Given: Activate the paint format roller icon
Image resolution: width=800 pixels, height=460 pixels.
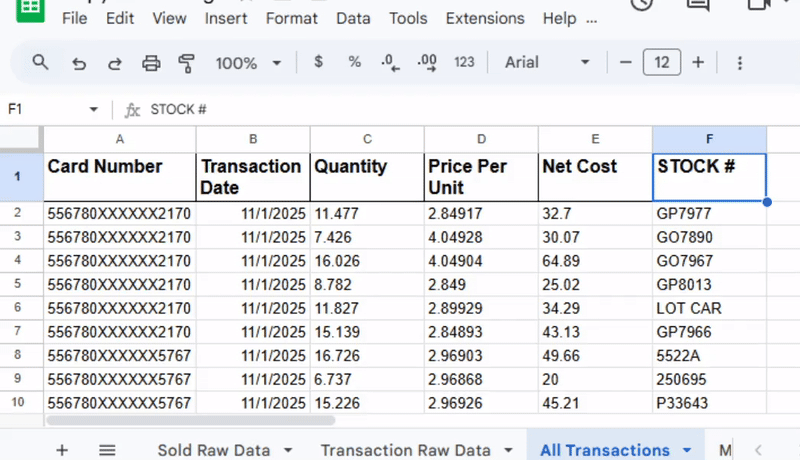Looking at the screenshot, I should click(x=186, y=63).
